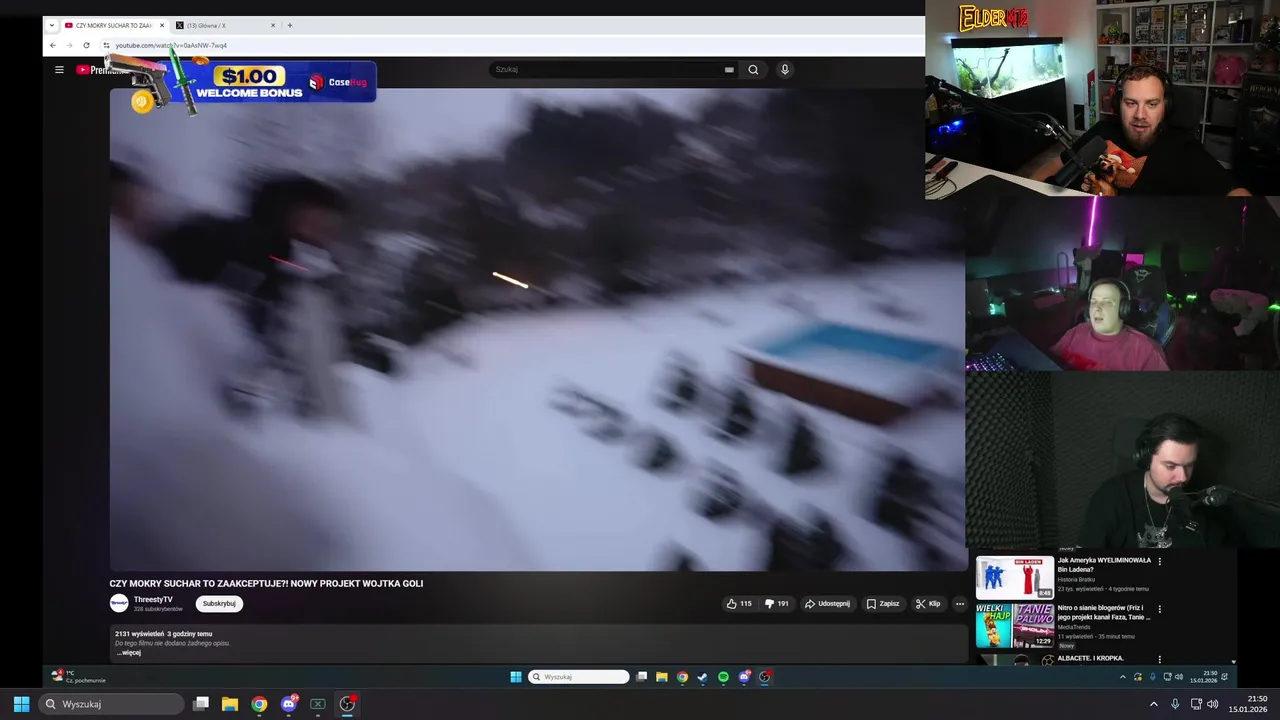The image size is (1280, 720).
Task: Click the Subskrybuj button
Action: [x=219, y=604]
